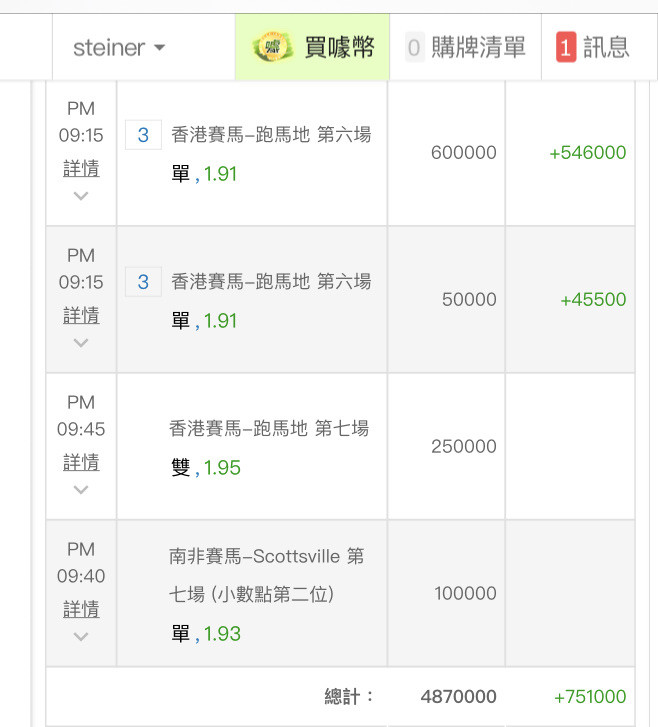Expand chevron under the 09:45 bet row
Image resolution: width=658 pixels, height=727 pixels.
(81, 490)
